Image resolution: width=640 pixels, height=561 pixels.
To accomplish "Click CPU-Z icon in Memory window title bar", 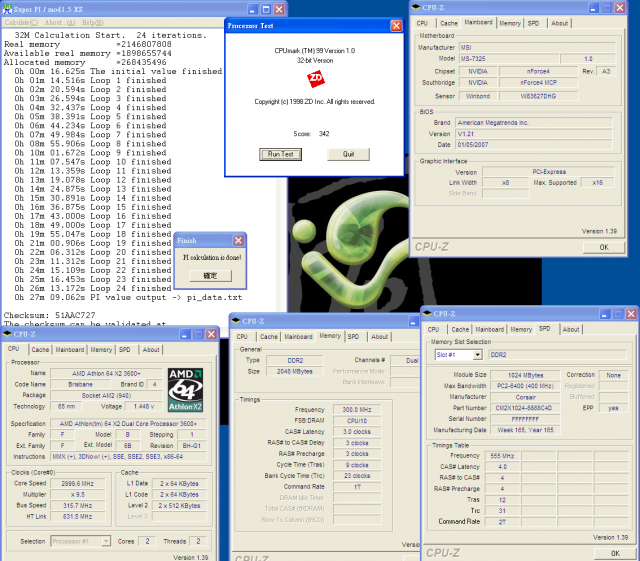I will (x=236, y=321).
